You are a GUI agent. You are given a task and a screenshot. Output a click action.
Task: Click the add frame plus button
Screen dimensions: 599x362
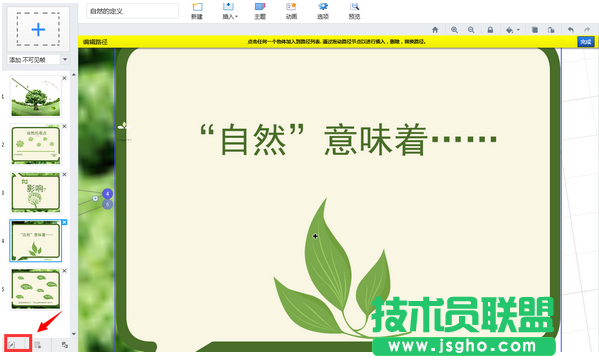click(38, 29)
